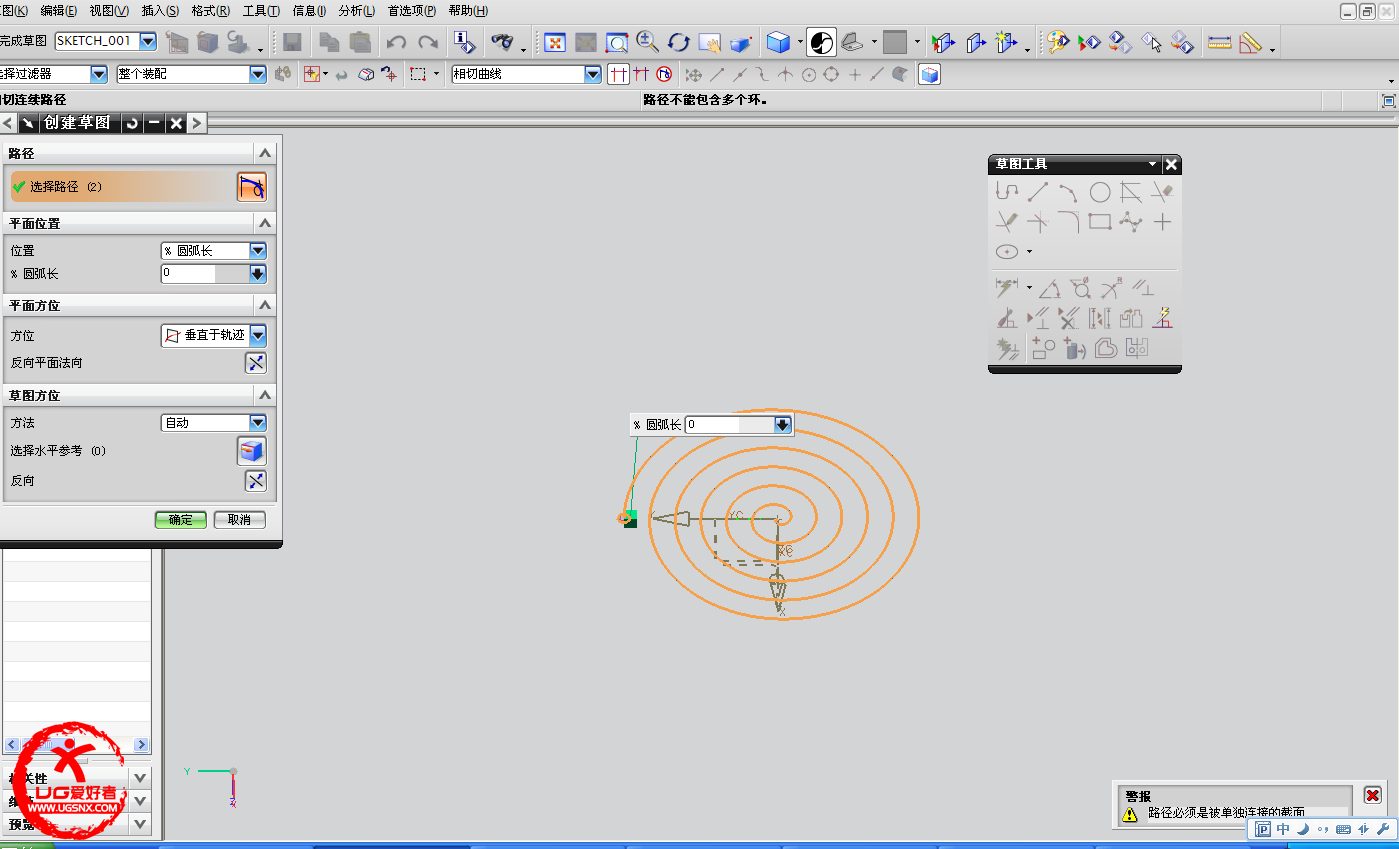Viewport: 1399px width, 849px height.
Task: Close the 警报 alert popup
Action: (1372, 795)
